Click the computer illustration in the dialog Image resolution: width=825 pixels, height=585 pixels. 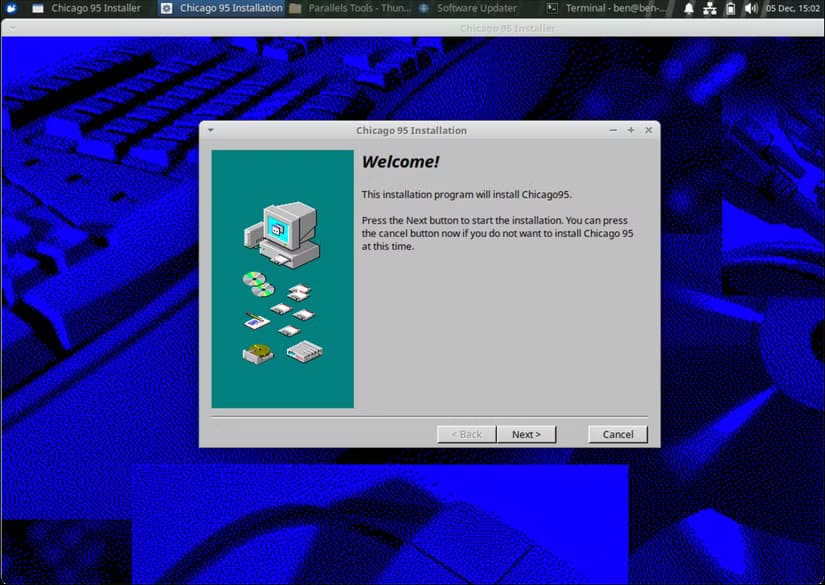pos(282,235)
